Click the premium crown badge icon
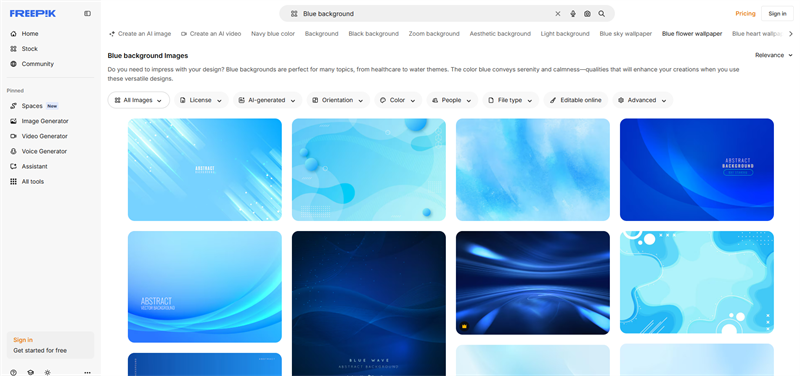The image size is (800, 376). [464, 326]
